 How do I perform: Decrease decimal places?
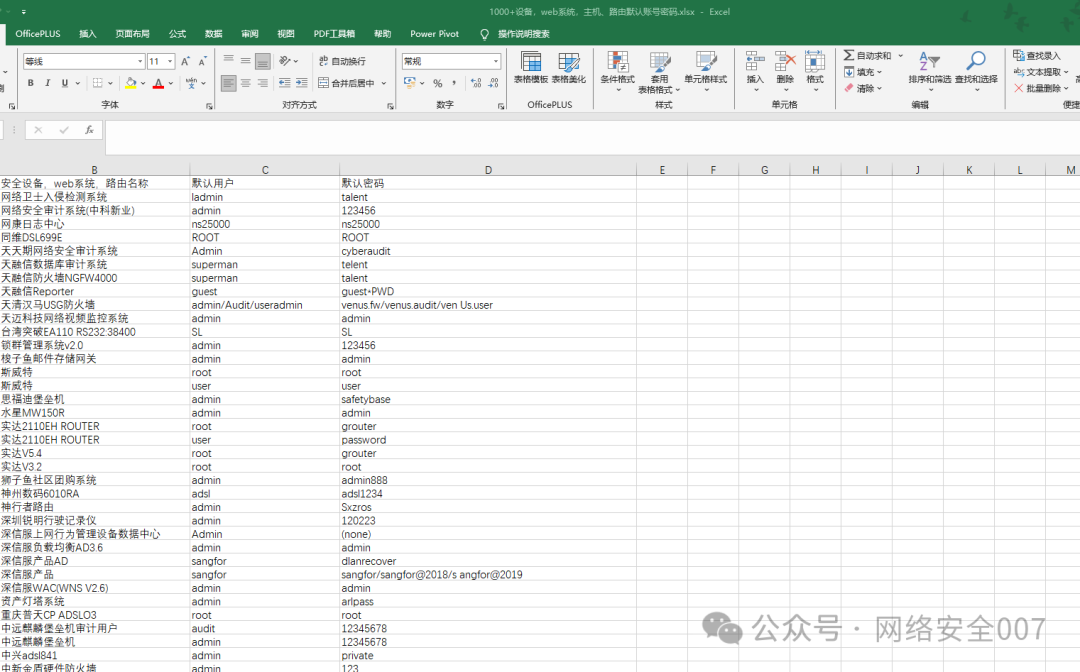[x=493, y=83]
